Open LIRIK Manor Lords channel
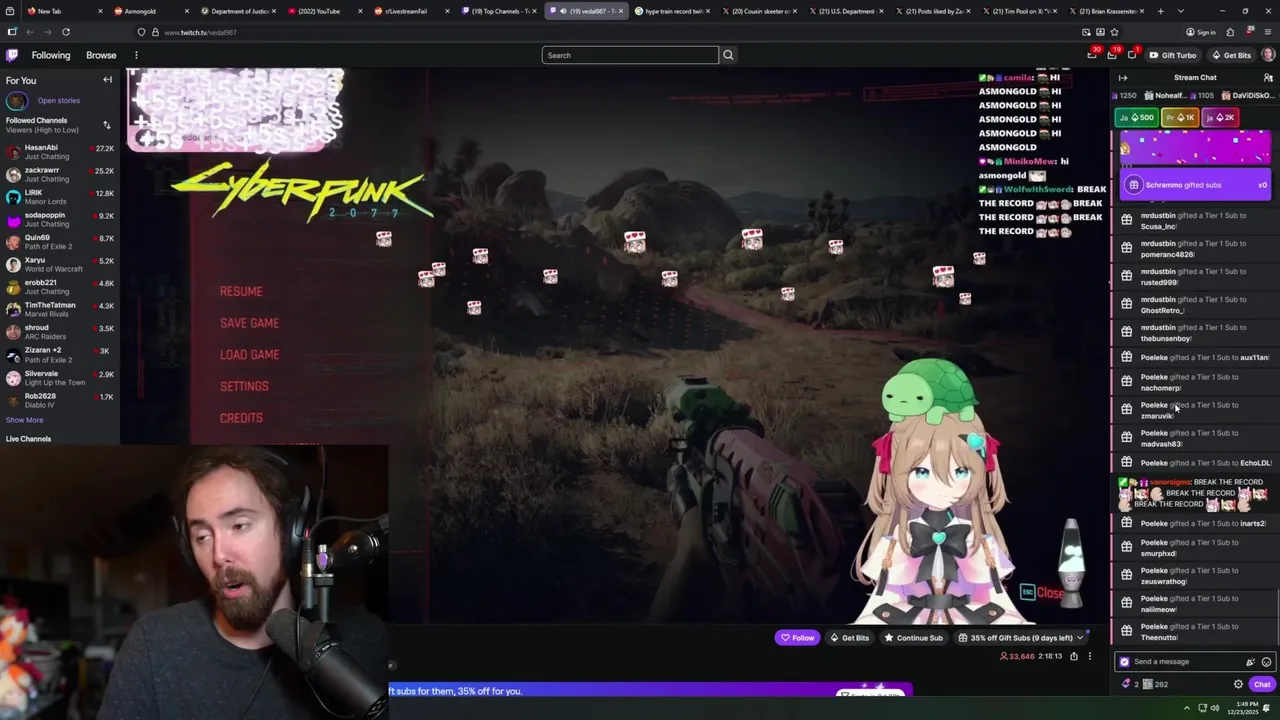This screenshot has width=1280, height=720. pyautogui.click(x=60, y=197)
